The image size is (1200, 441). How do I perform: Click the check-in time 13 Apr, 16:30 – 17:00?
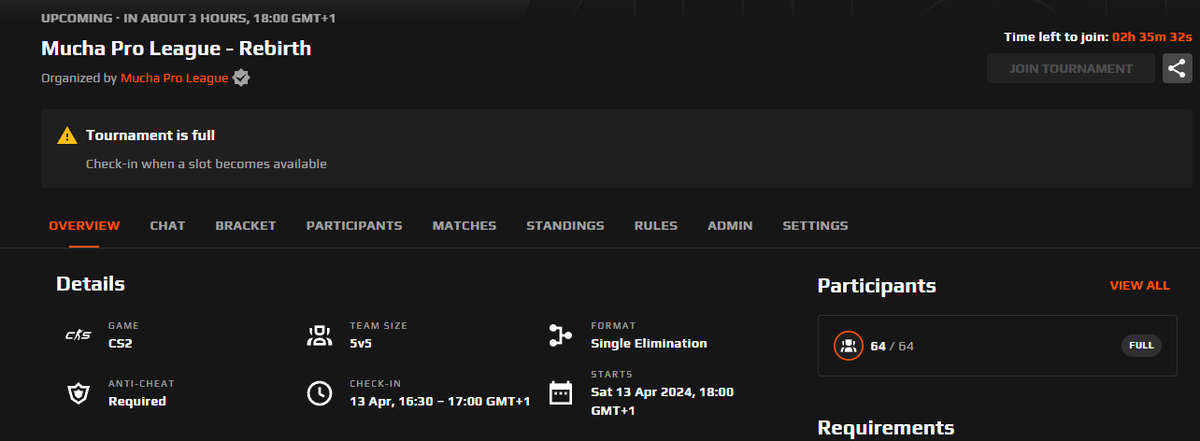[440, 401]
